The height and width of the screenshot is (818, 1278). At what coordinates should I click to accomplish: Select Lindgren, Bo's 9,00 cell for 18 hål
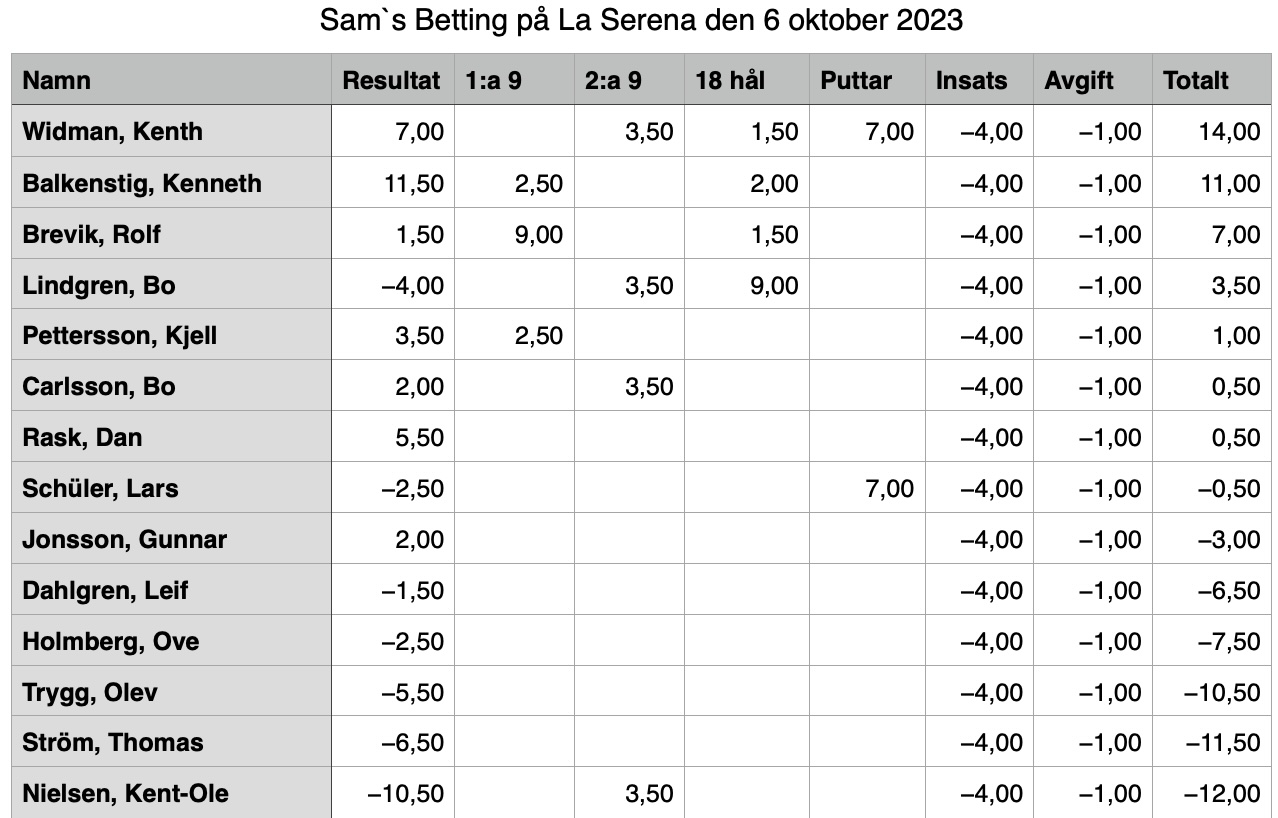746,284
